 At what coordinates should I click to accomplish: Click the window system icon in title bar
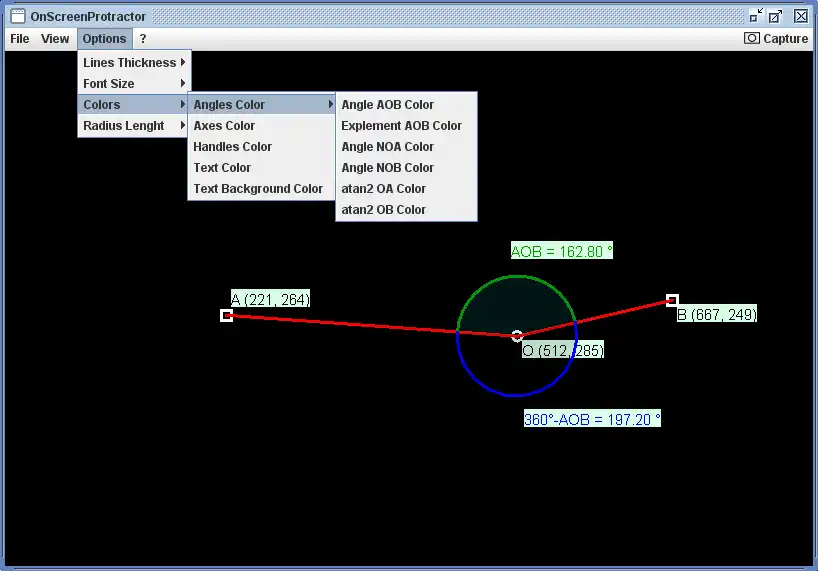(x=18, y=16)
